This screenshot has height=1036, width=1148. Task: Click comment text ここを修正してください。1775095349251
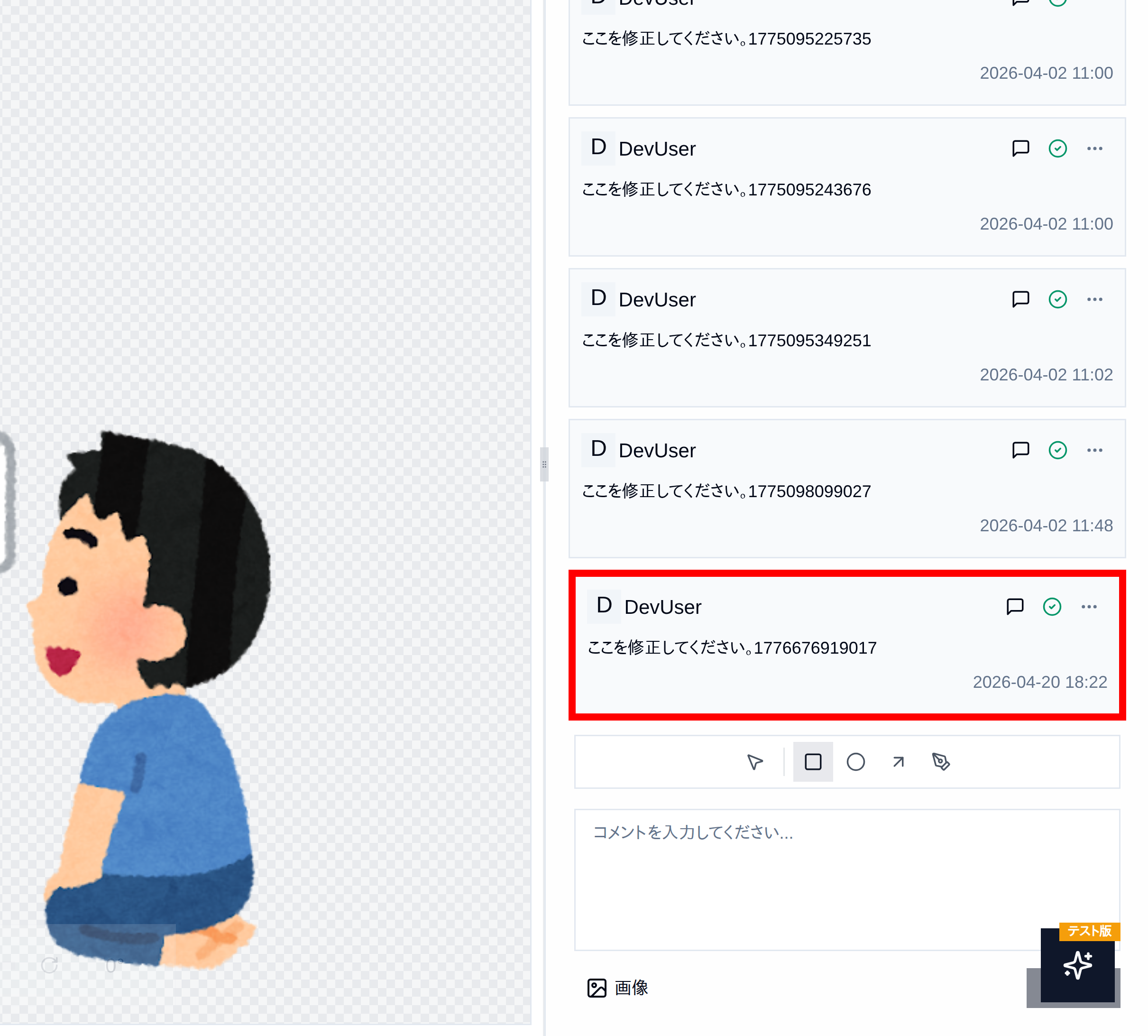coord(726,341)
